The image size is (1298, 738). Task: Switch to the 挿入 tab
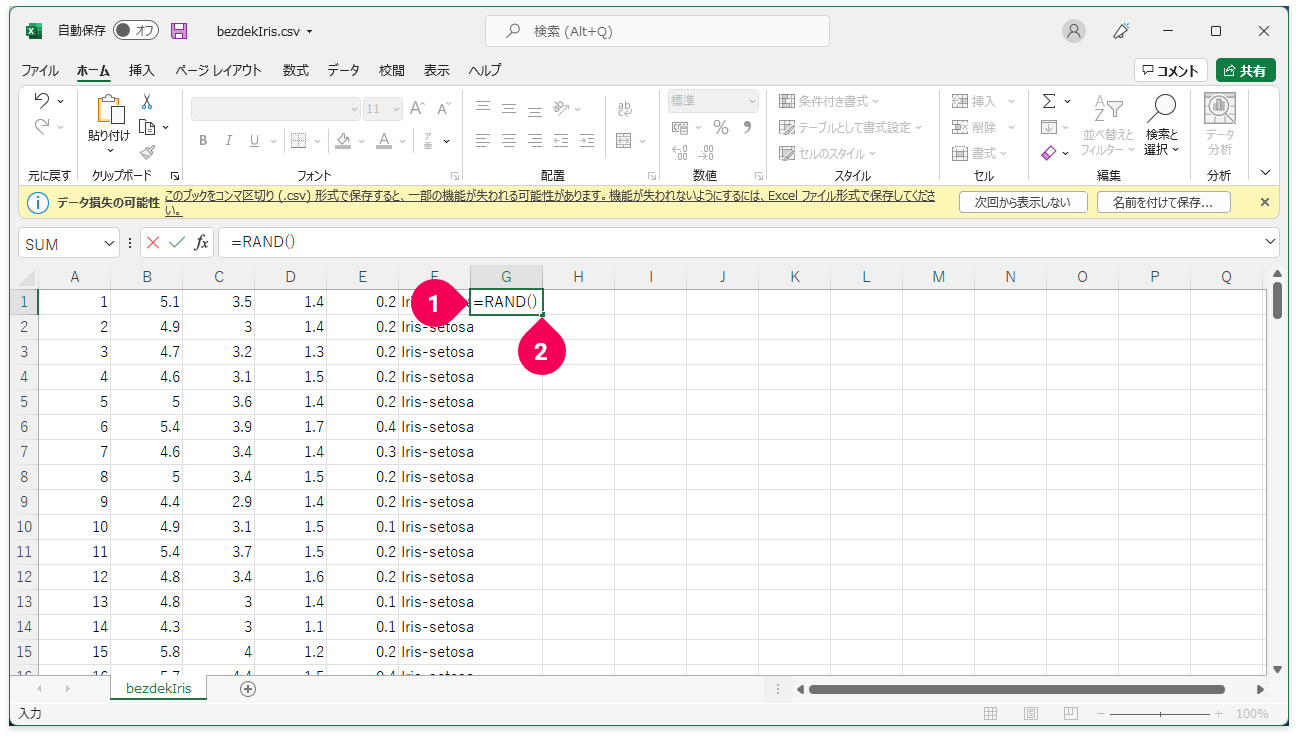point(142,70)
